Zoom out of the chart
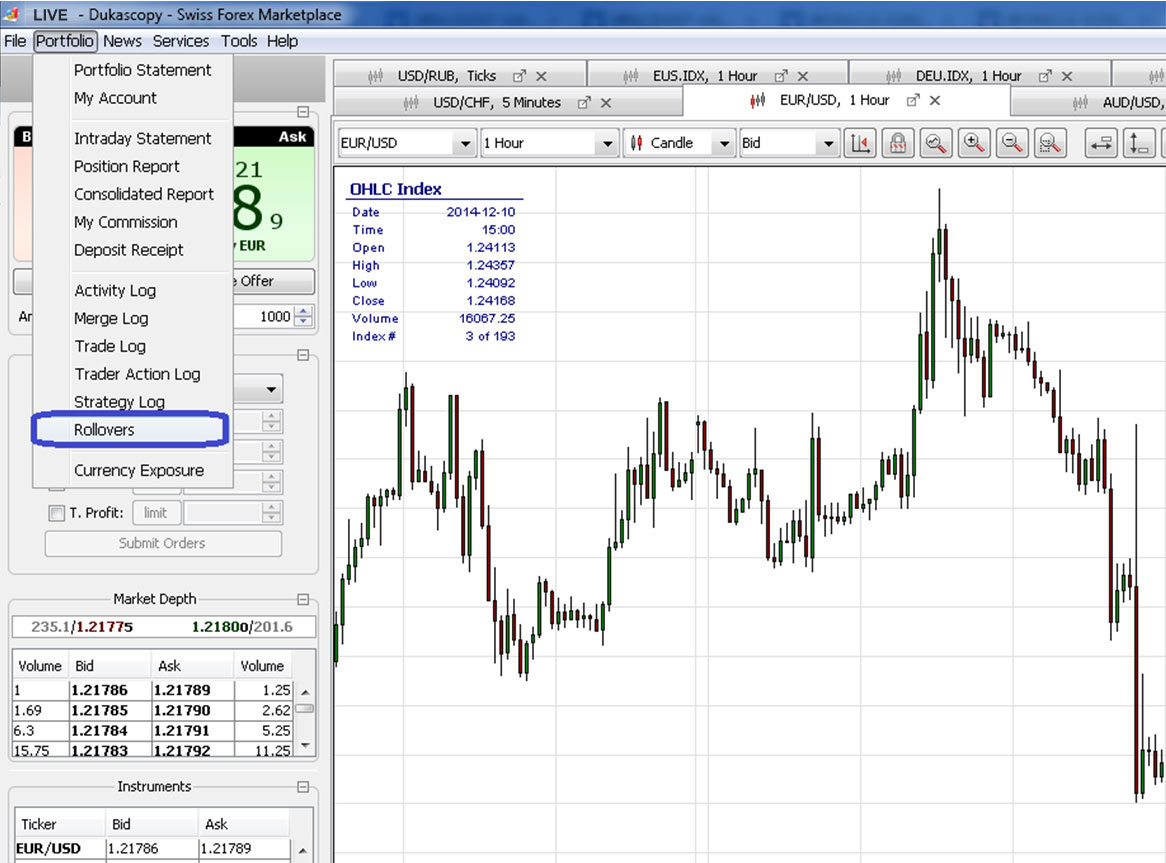 tap(1011, 143)
